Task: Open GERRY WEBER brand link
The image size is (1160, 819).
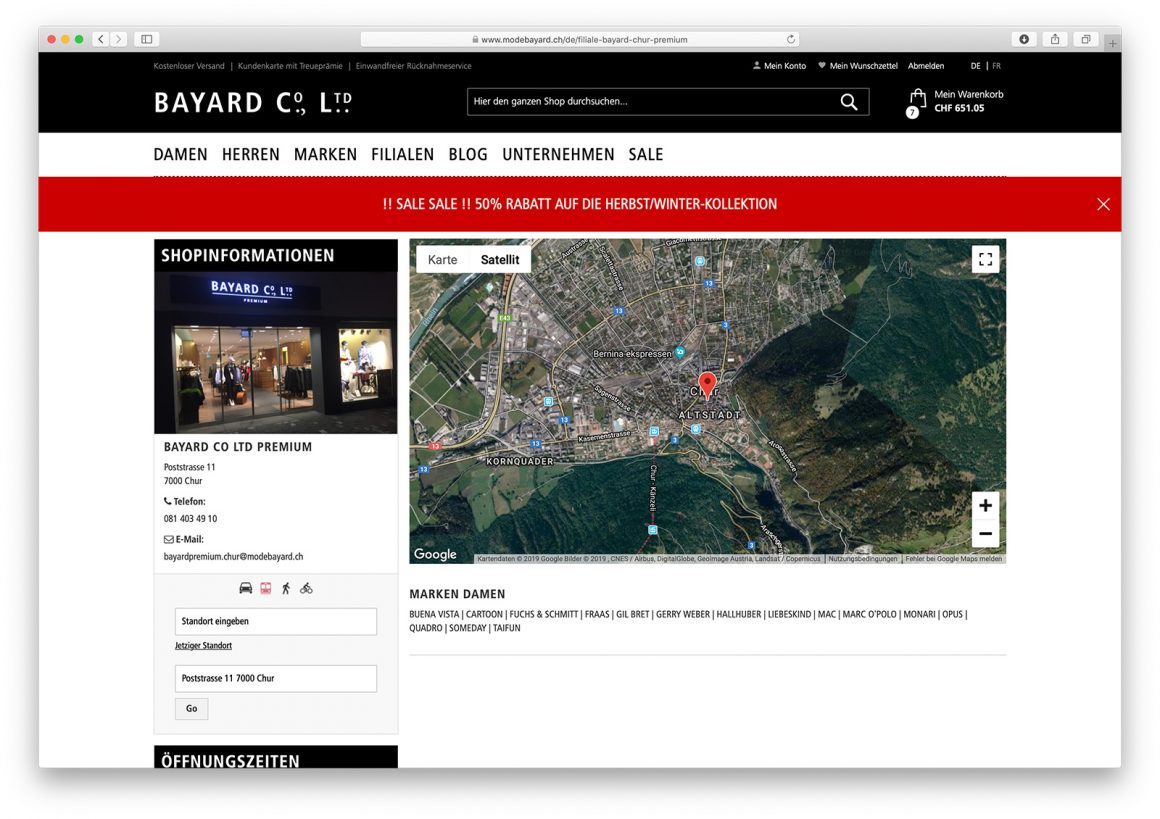Action: pyautogui.click(x=683, y=614)
